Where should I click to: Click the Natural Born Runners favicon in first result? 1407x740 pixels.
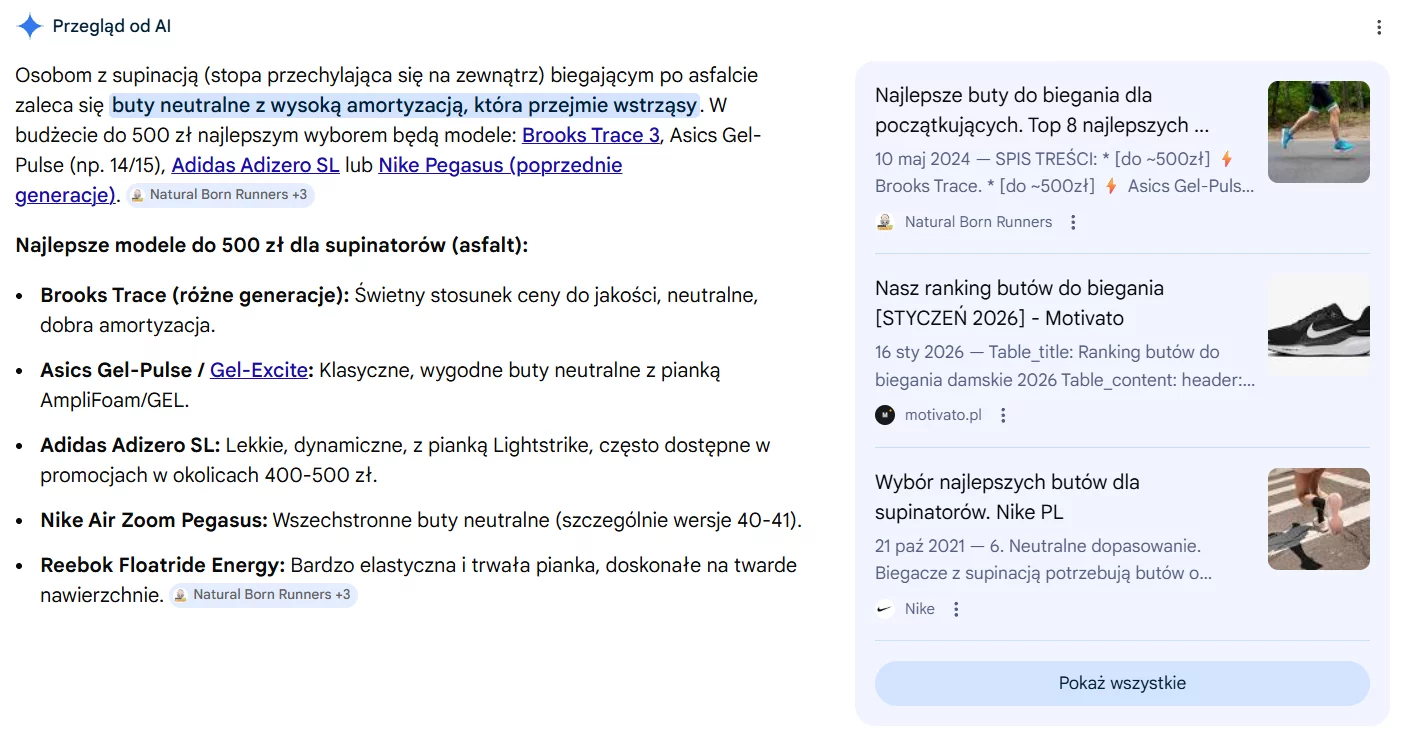(884, 221)
